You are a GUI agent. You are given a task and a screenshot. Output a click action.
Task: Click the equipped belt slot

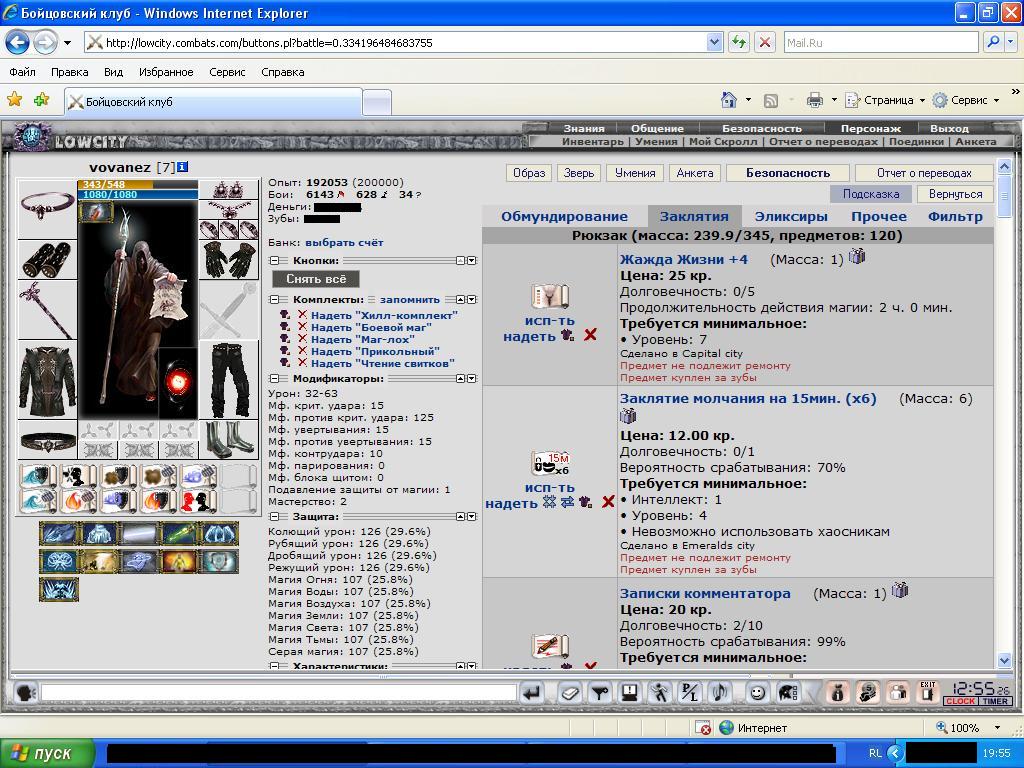[x=47, y=441]
